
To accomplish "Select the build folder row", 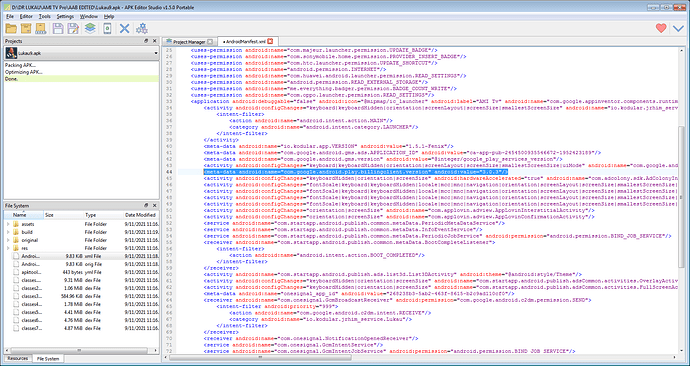I will [x=81, y=232].
